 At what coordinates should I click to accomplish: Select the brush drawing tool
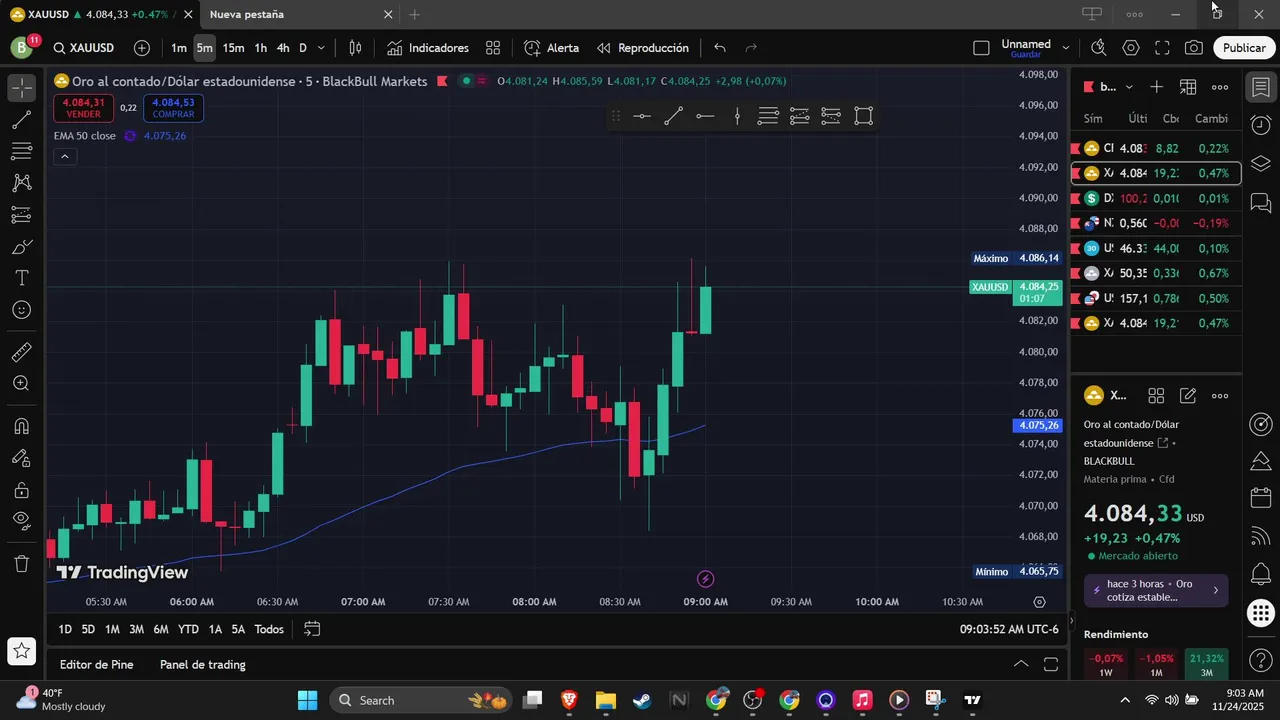pos(21,247)
